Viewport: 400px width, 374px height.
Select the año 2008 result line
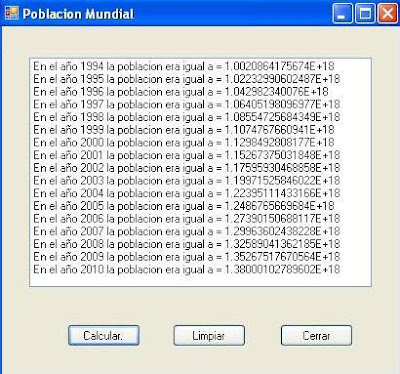point(187,244)
